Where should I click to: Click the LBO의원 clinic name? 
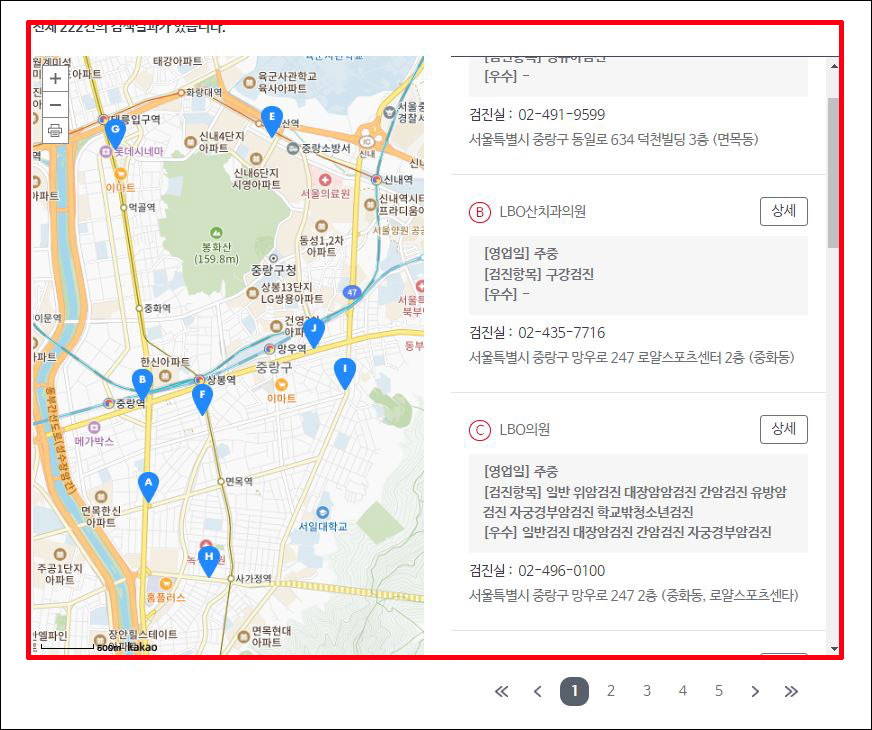tap(524, 430)
